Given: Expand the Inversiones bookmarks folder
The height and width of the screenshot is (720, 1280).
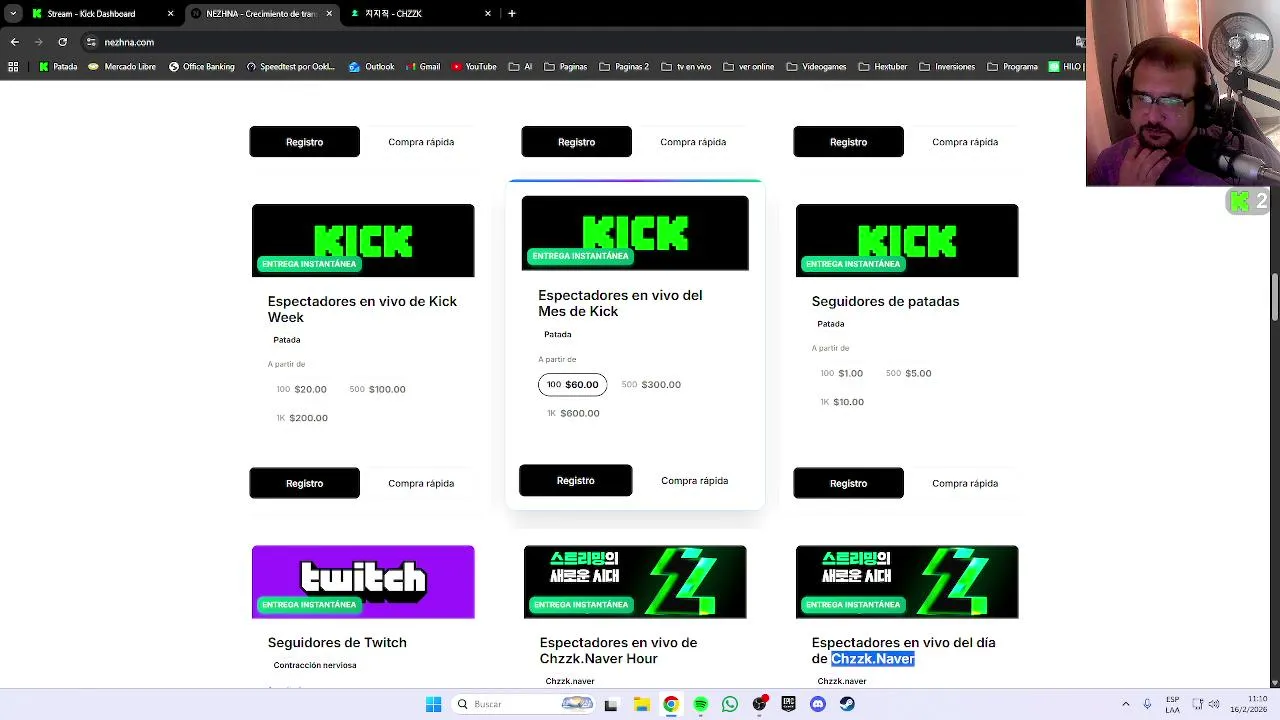Looking at the screenshot, I should [x=947, y=67].
